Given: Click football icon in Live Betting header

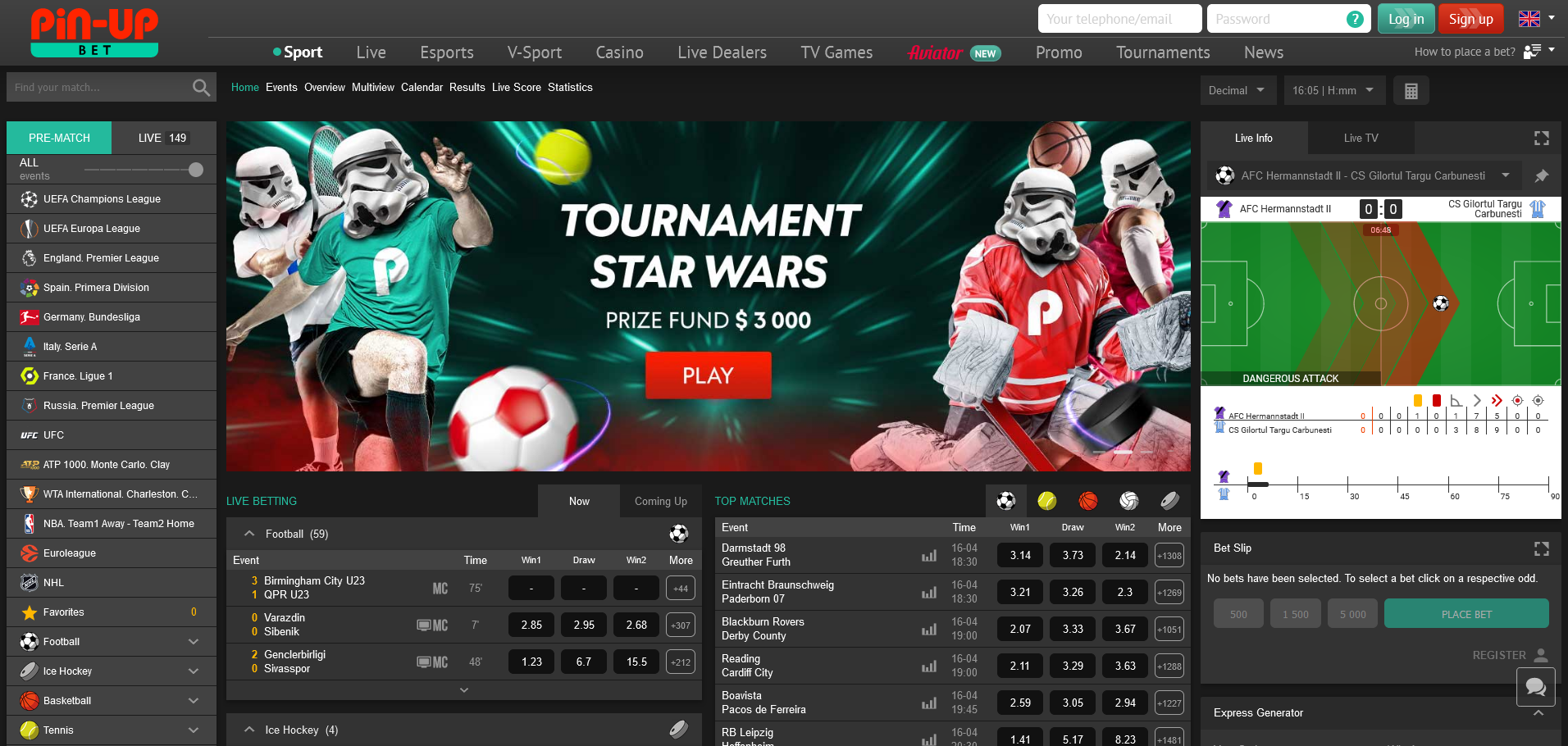Looking at the screenshot, I should (679, 534).
